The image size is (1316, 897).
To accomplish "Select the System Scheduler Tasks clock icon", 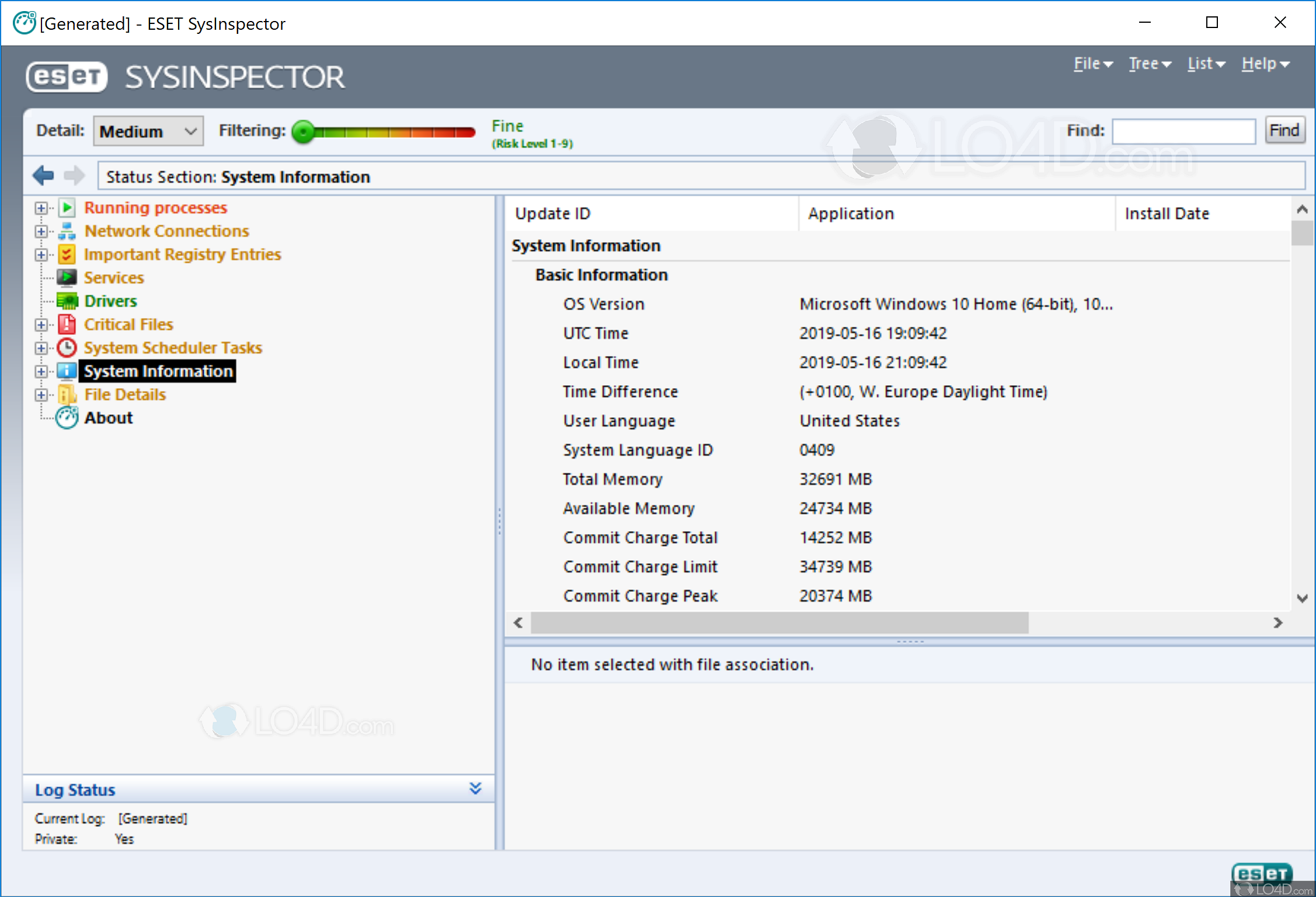I will tap(66, 348).
